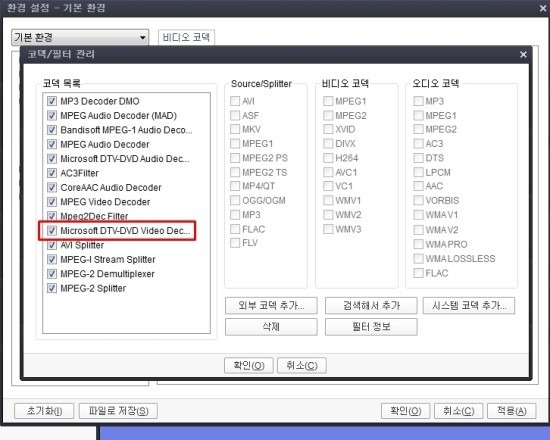The image size is (550, 440).
Task: Cancel codec dialog with 취소(C)
Action: coord(302,366)
